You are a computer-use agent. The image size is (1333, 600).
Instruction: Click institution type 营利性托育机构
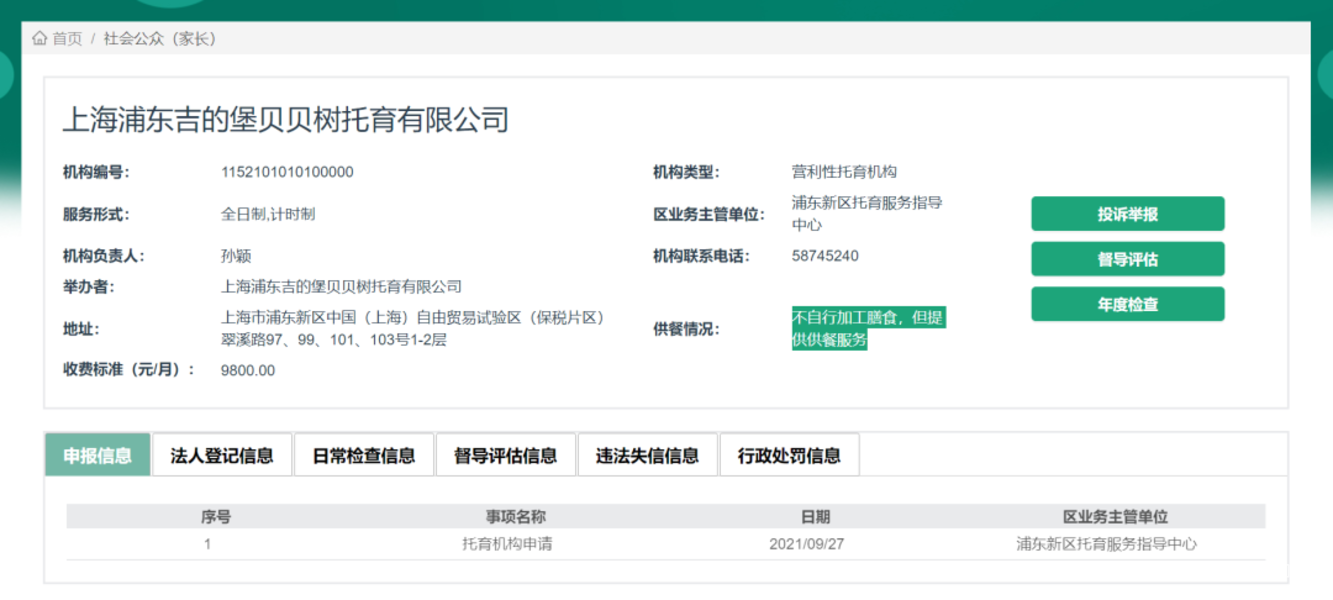845,172
